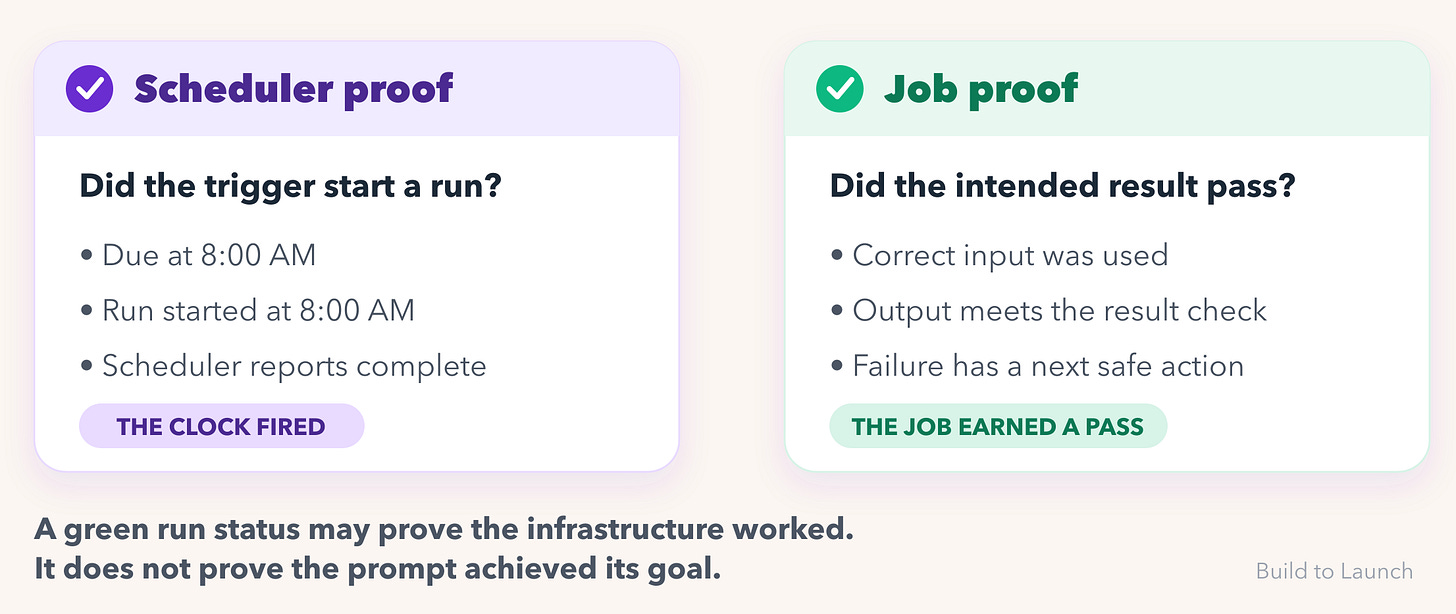
Task: Click the 'Due at 8:00 AM' bullet
Action: [x=198, y=255]
